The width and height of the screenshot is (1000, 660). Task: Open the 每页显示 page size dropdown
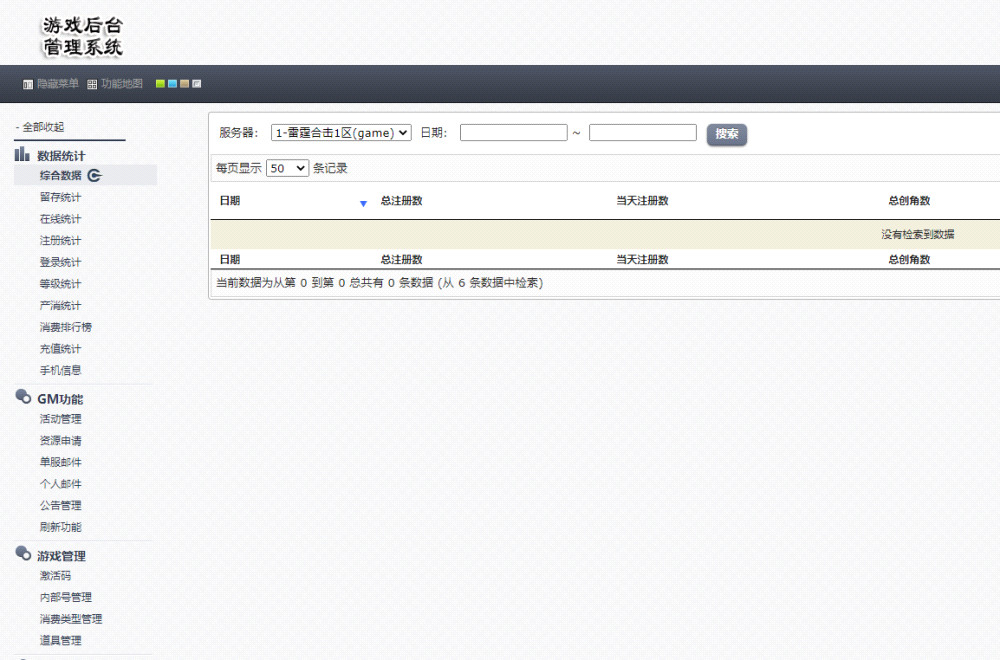(x=287, y=169)
